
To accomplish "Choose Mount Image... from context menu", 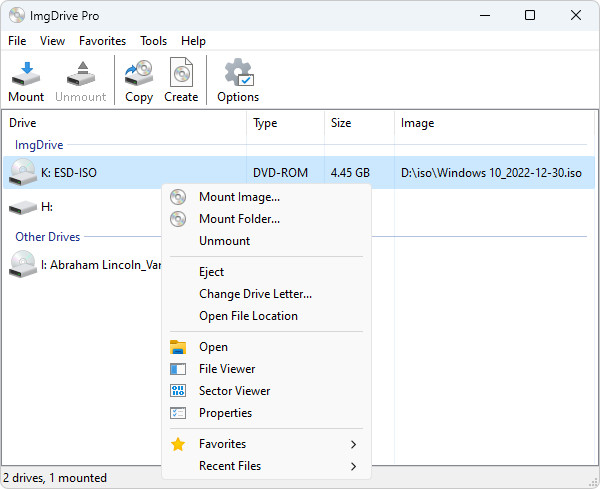I will pyautogui.click(x=240, y=197).
